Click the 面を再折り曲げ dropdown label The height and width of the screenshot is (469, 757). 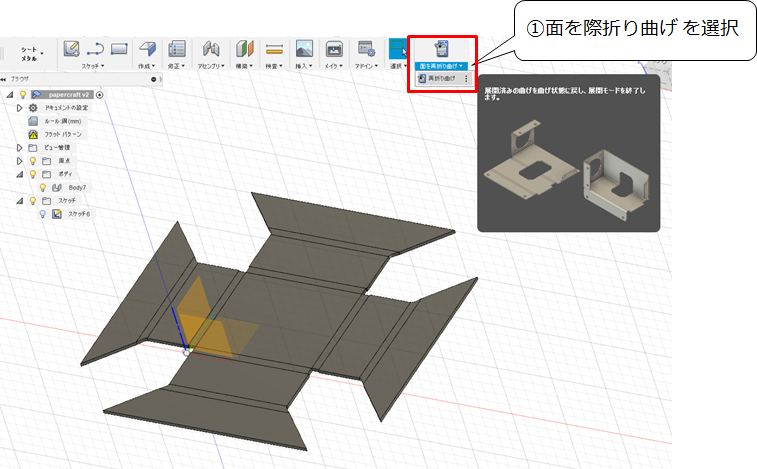tap(441, 66)
